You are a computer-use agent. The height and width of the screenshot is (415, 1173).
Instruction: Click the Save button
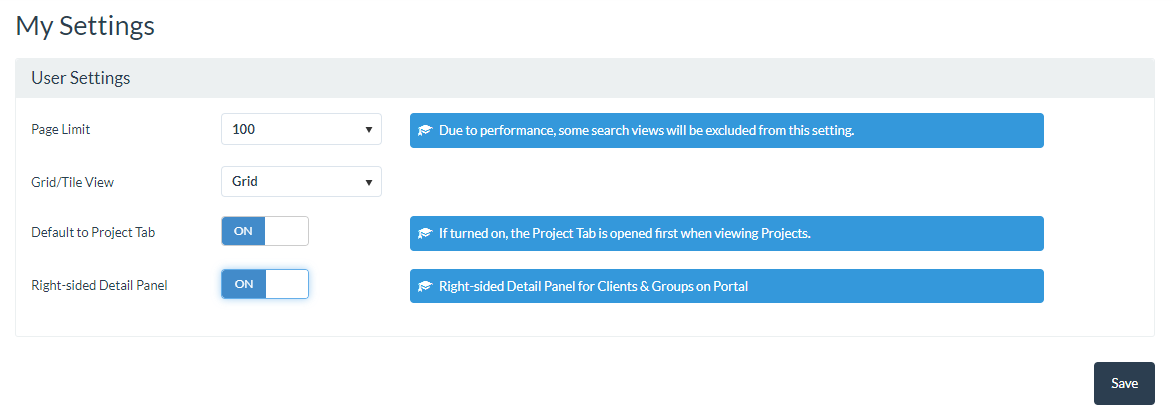tap(1124, 384)
